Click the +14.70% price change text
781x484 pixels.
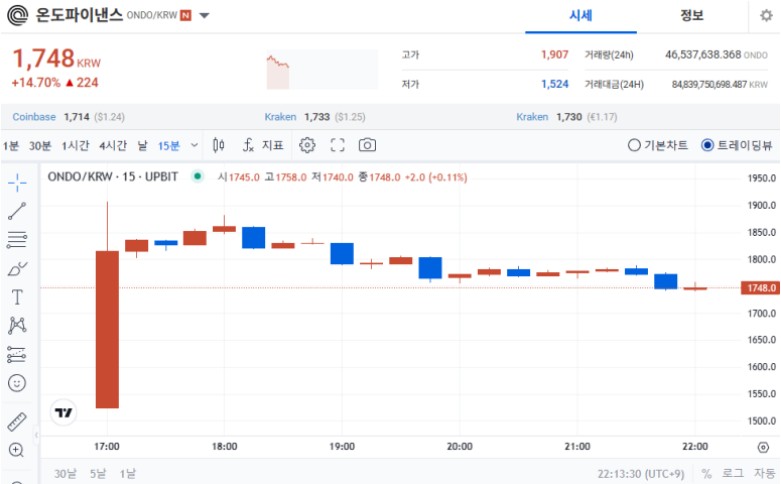(x=36, y=83)
